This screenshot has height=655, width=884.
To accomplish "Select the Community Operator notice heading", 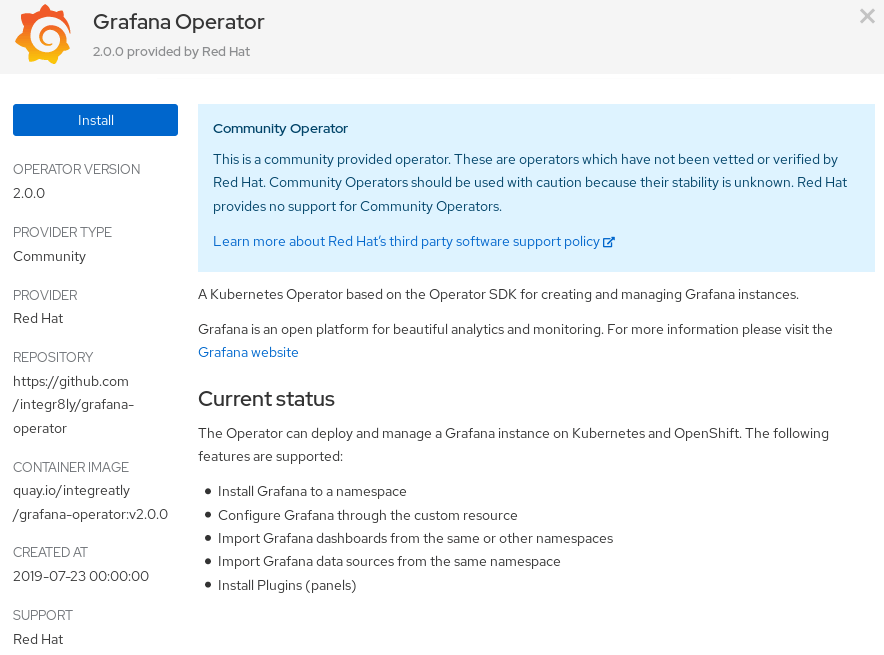I will pos(280,128).
